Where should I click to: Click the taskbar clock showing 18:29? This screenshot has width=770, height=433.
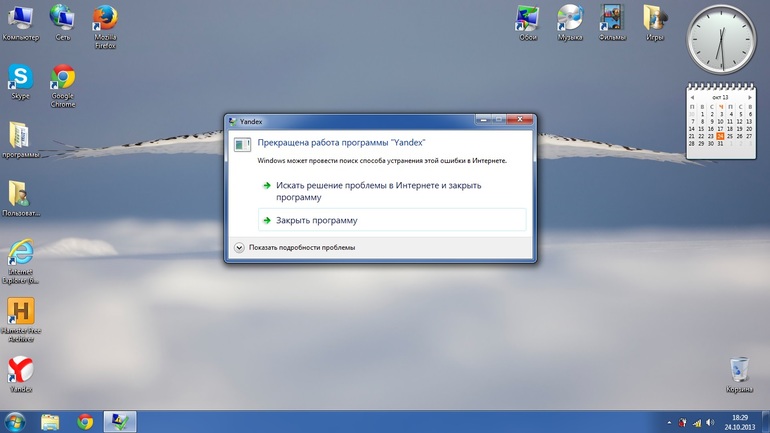pos(739,421)
